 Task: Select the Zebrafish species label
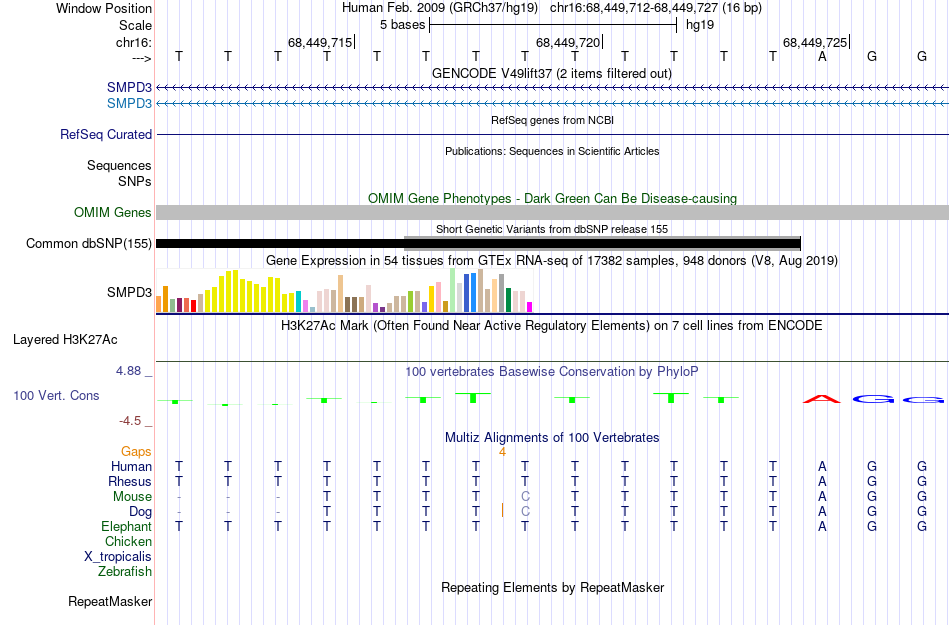(x=125, y=571)
